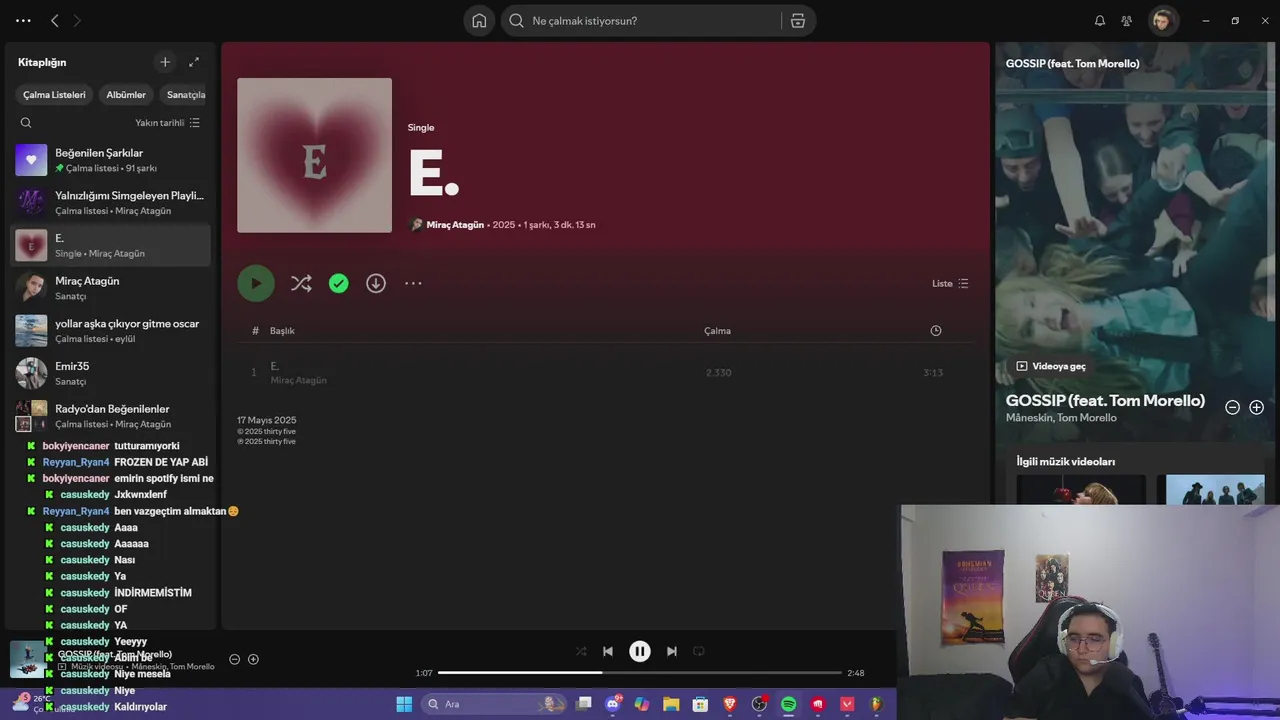Open the friend activity icon
Screen dimensions: 1280x720
(1127, 20)
